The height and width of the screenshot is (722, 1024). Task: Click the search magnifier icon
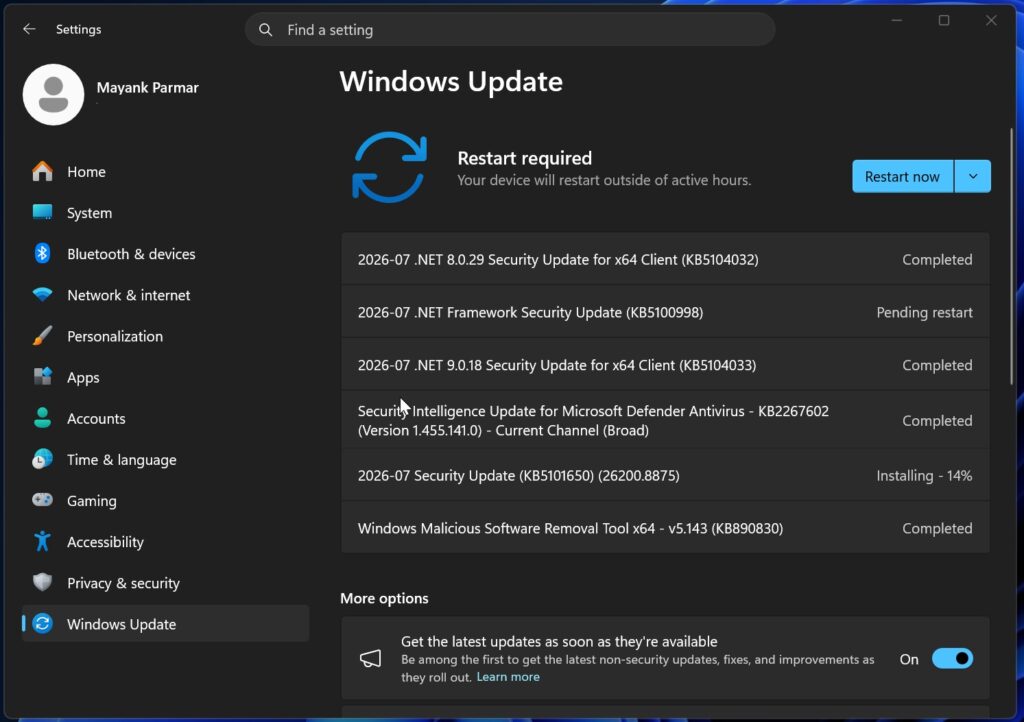(265, 30)
